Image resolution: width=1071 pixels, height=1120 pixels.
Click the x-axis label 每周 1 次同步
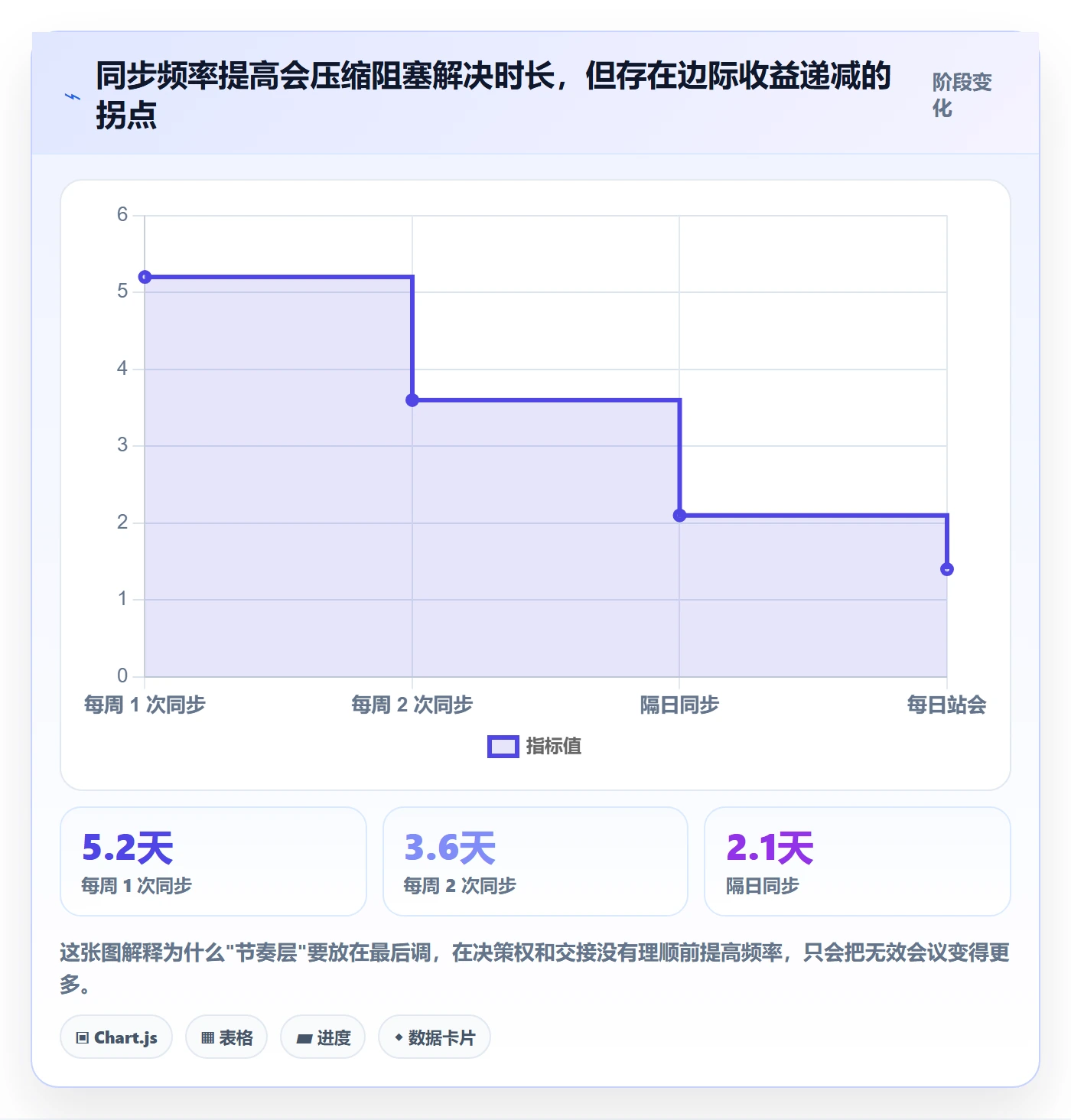click(145, 705)
